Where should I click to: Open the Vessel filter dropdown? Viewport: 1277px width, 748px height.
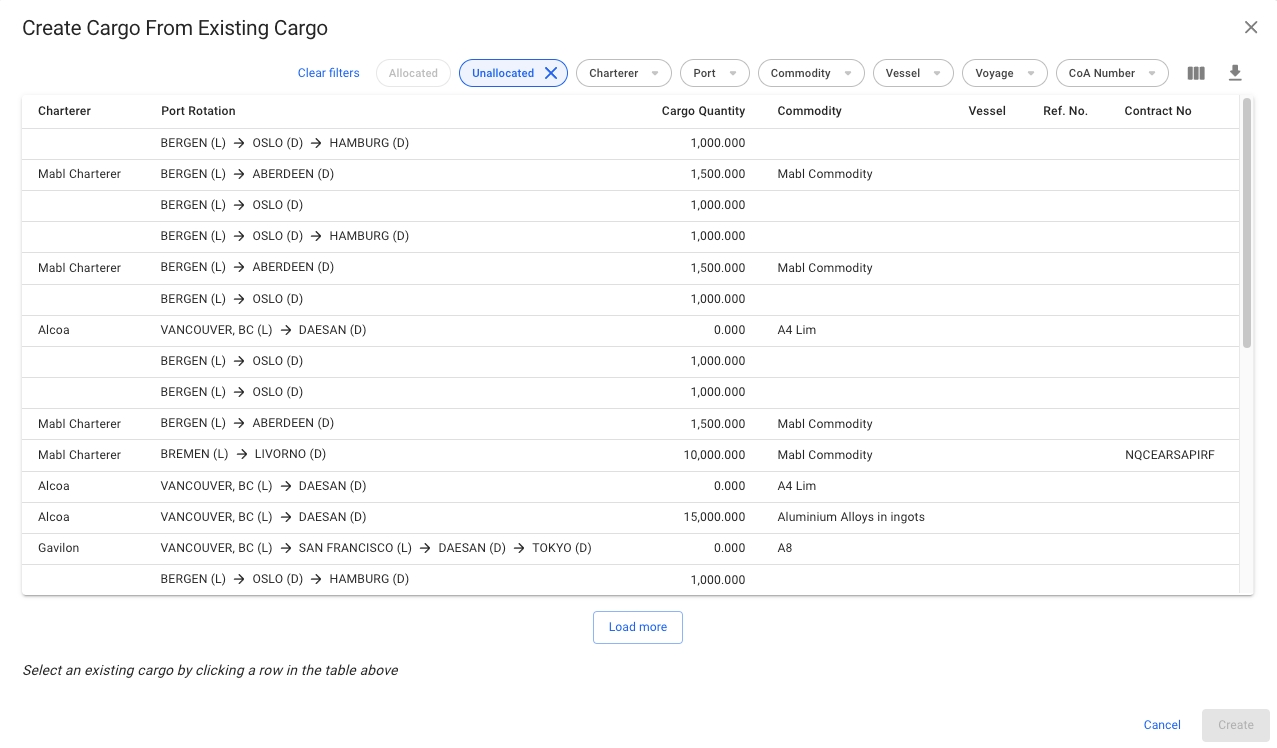(912, 73)
